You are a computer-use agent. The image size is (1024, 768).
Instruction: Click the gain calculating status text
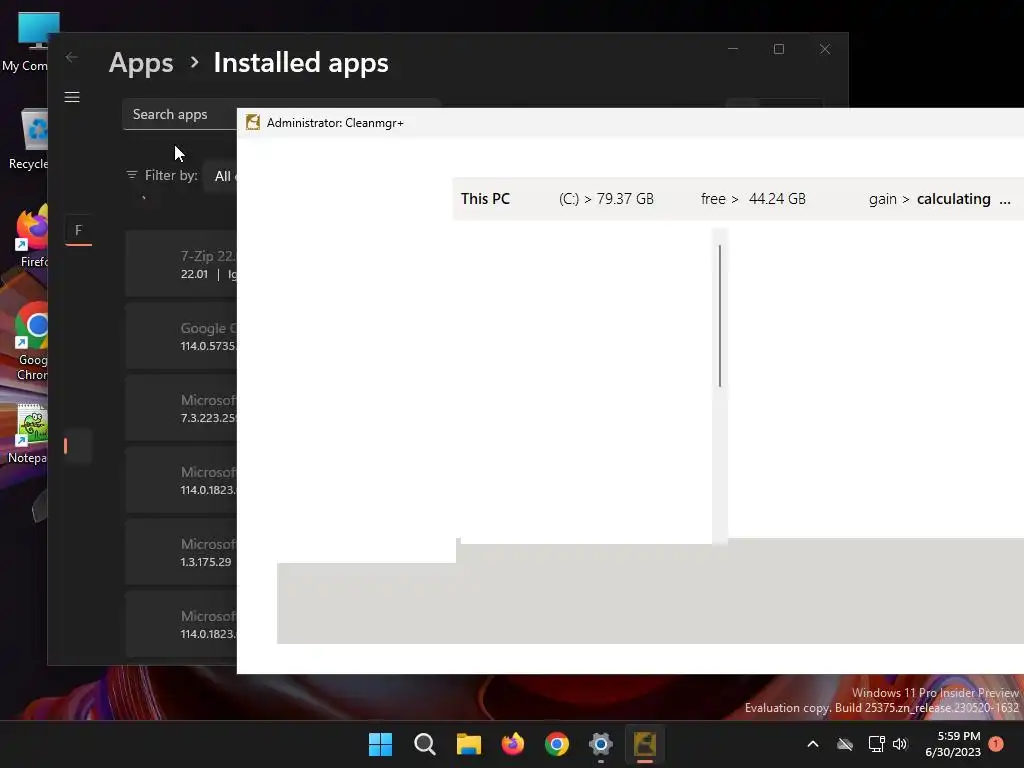(939, 199)
